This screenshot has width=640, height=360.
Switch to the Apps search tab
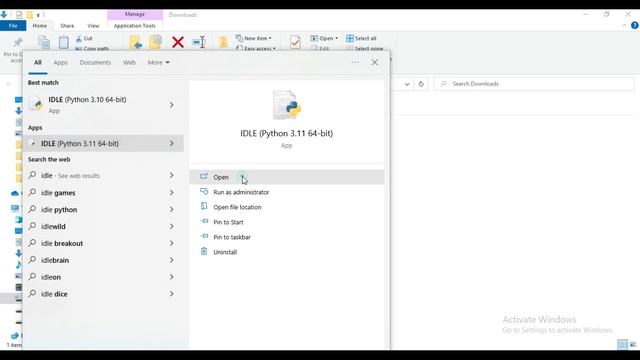click(60, 62)
